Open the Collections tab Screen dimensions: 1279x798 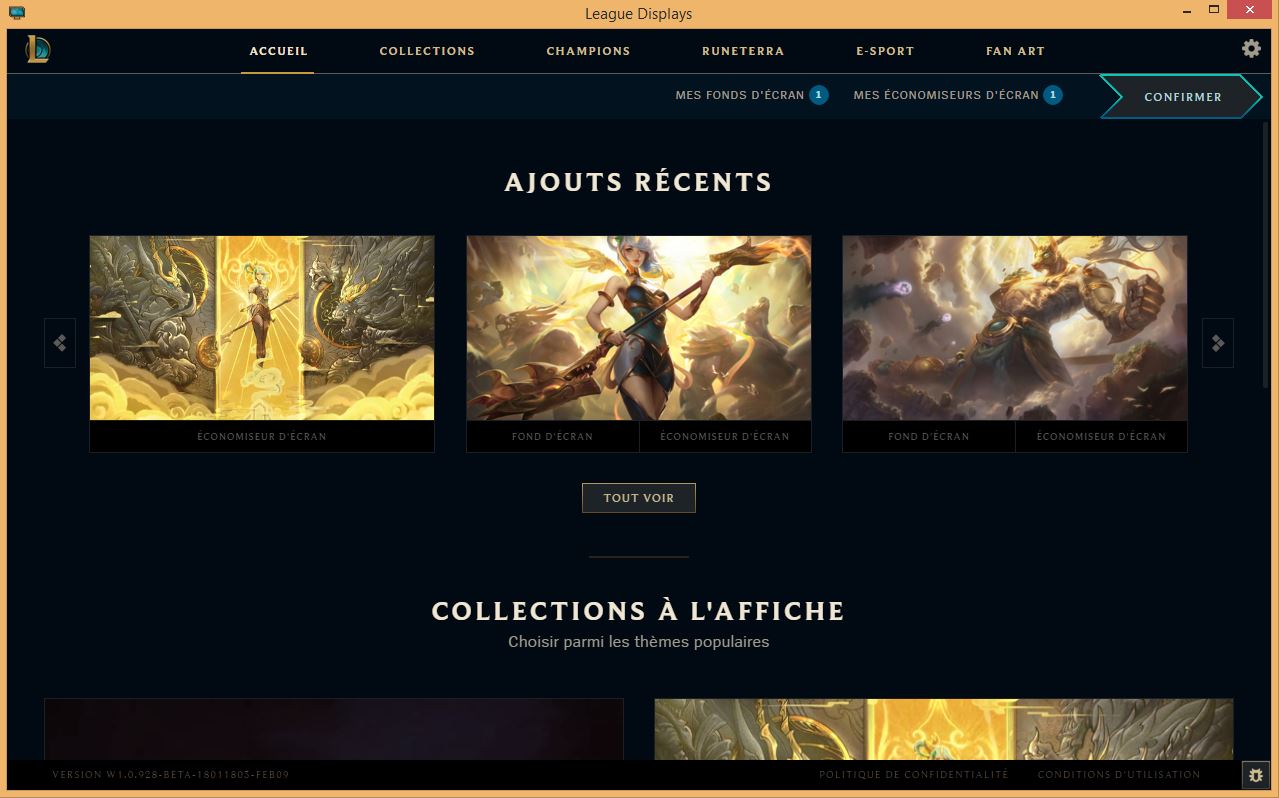pos(427,51)
